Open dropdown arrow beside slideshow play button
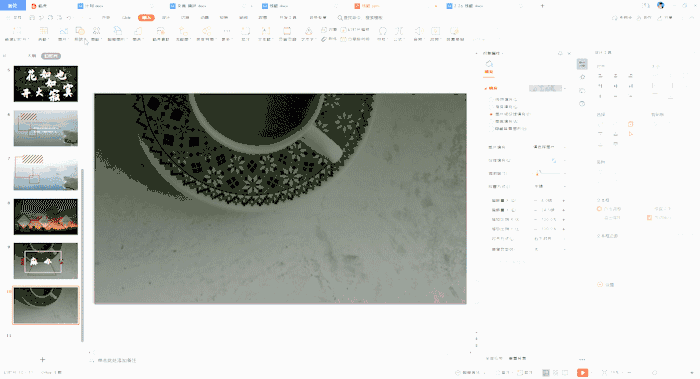The width and height of the screenshot is (700, 379). point(592,372)
